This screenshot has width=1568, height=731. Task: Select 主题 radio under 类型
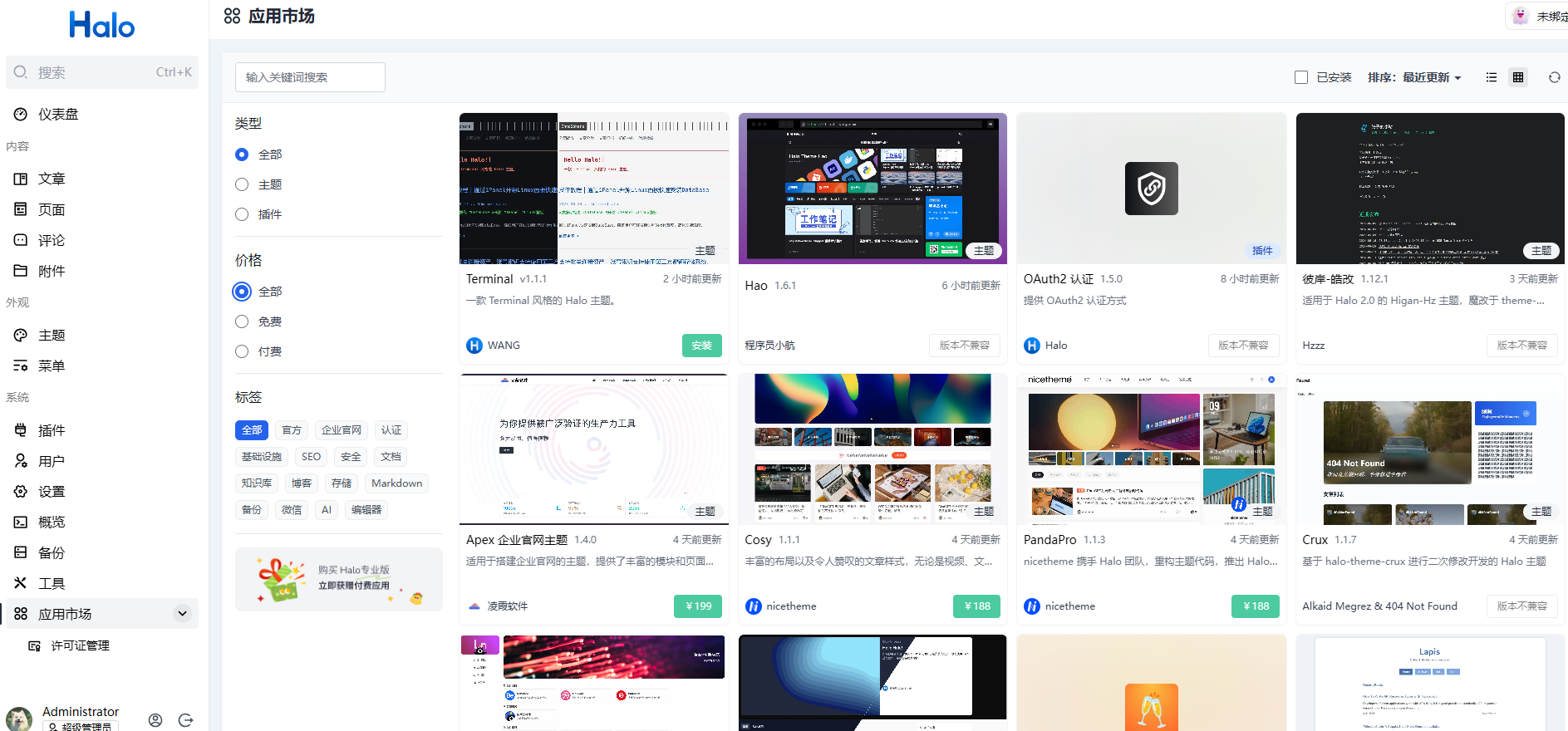coord(242,184)
